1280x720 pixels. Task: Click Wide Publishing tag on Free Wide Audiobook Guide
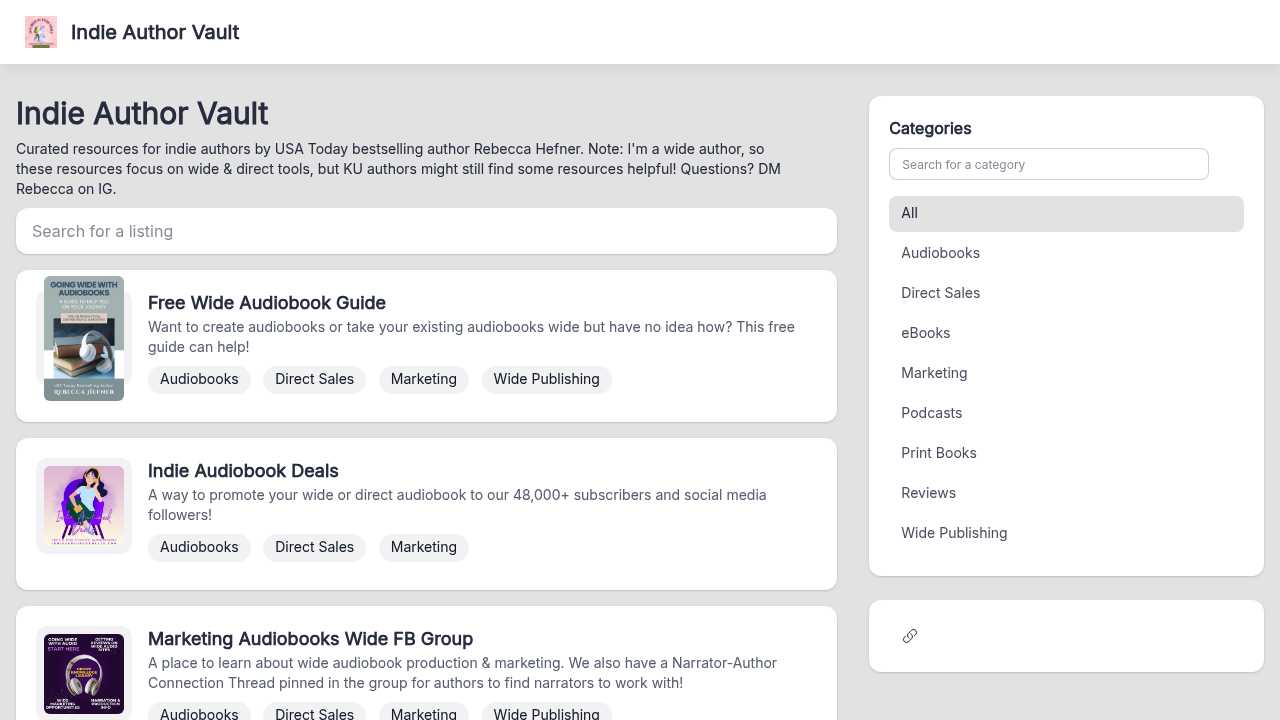tap(546, 379)
